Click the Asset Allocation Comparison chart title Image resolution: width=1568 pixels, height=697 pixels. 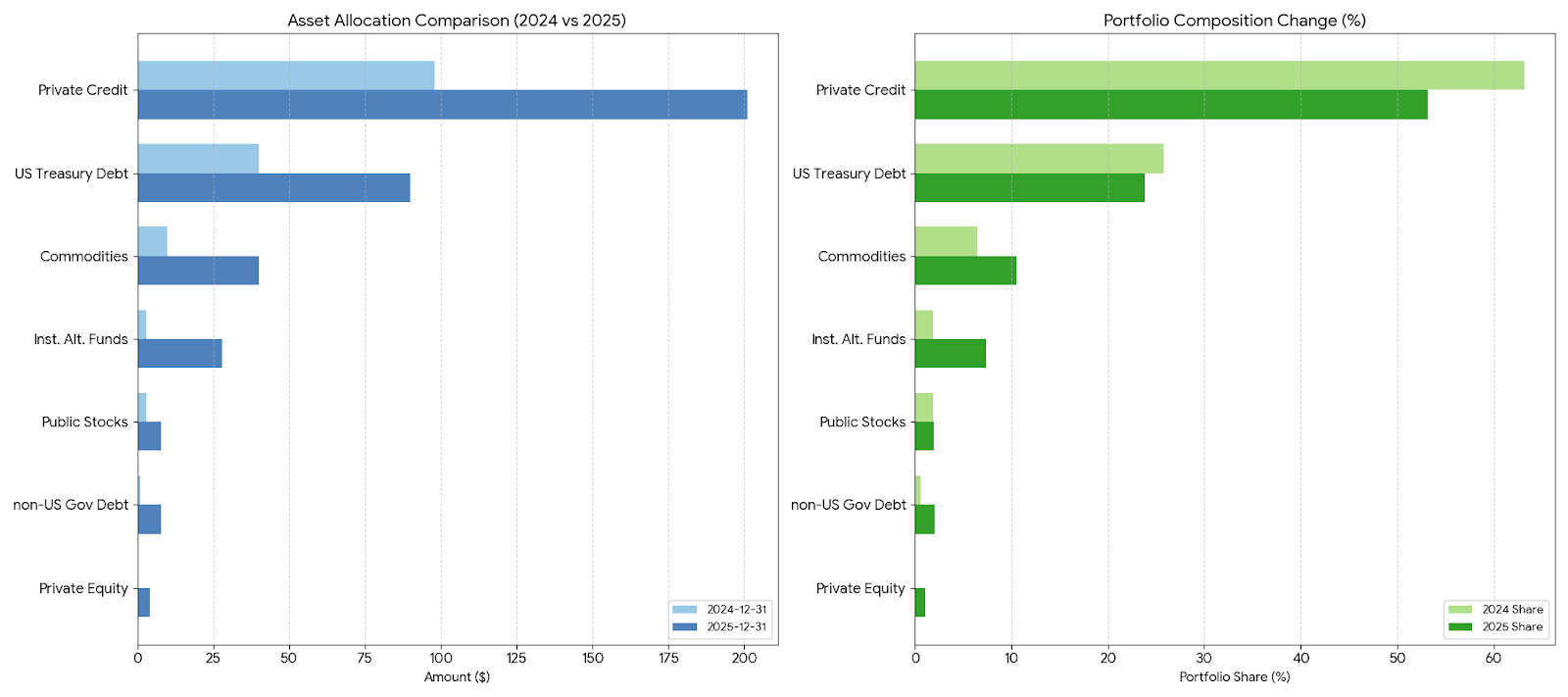457,21
